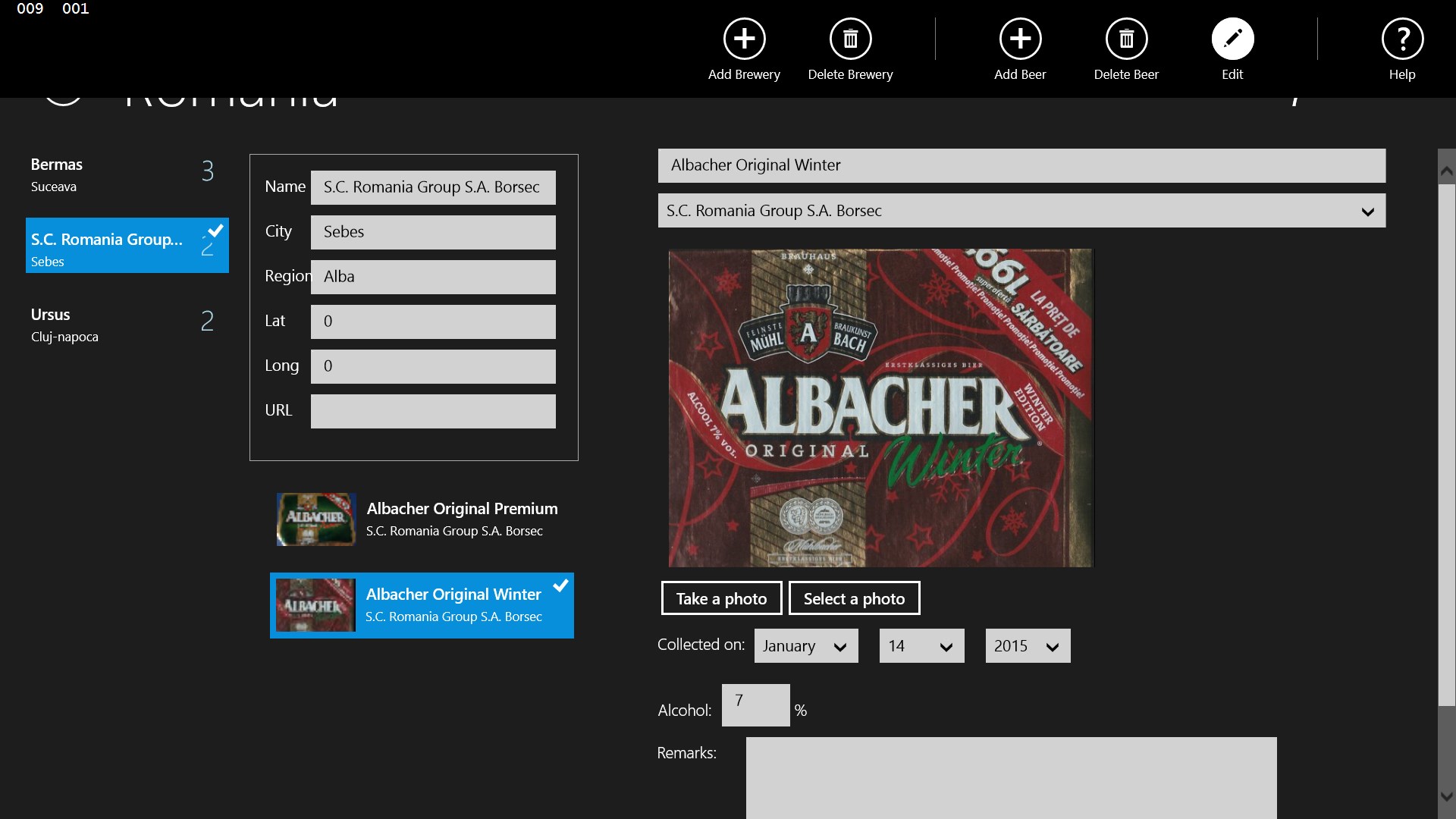Toggle the Edit pencil icon

[1232, 39]
